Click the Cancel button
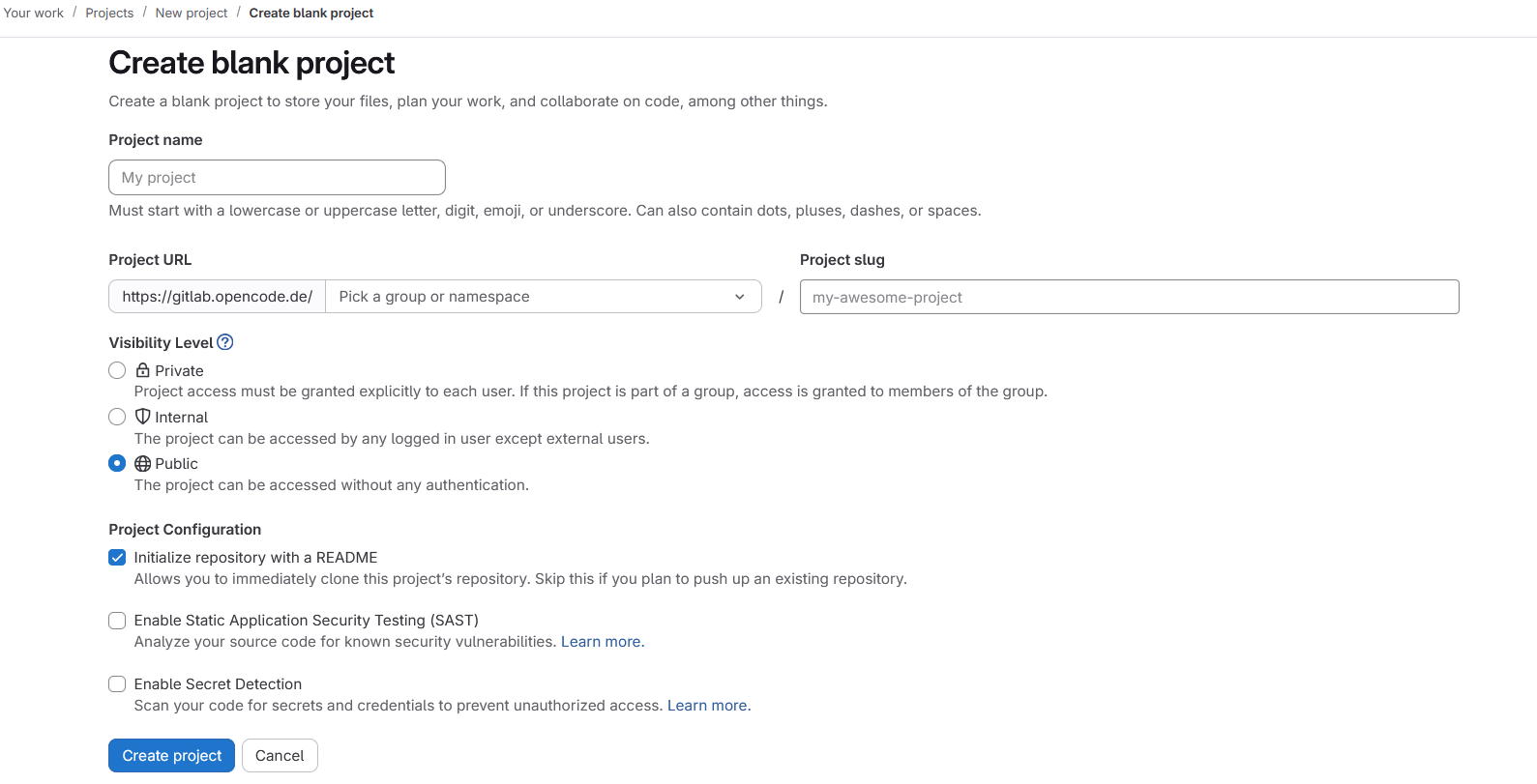The image size is (1537, 784). point(280,755)
